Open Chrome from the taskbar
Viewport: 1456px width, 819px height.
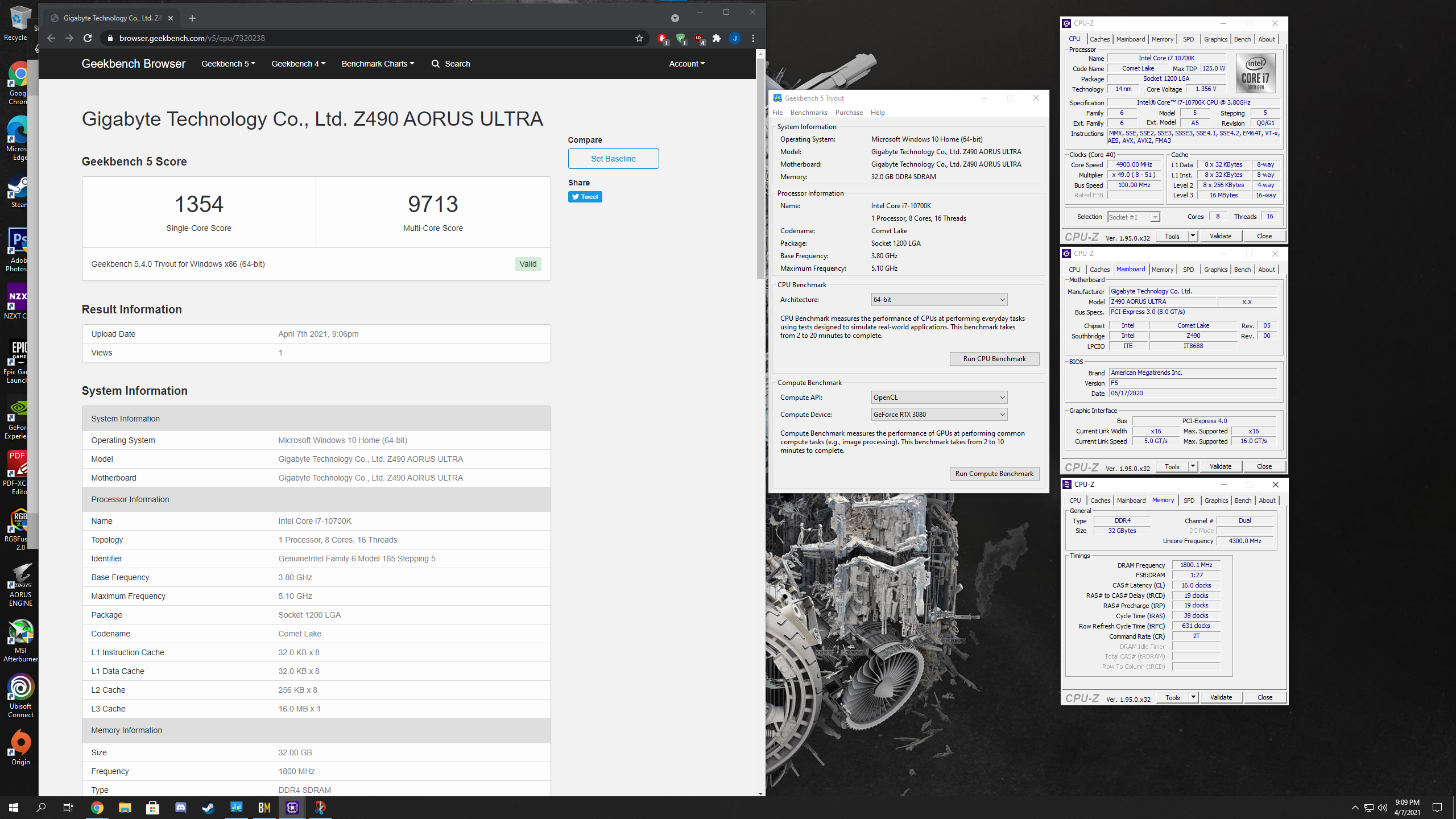coord(97,808)
